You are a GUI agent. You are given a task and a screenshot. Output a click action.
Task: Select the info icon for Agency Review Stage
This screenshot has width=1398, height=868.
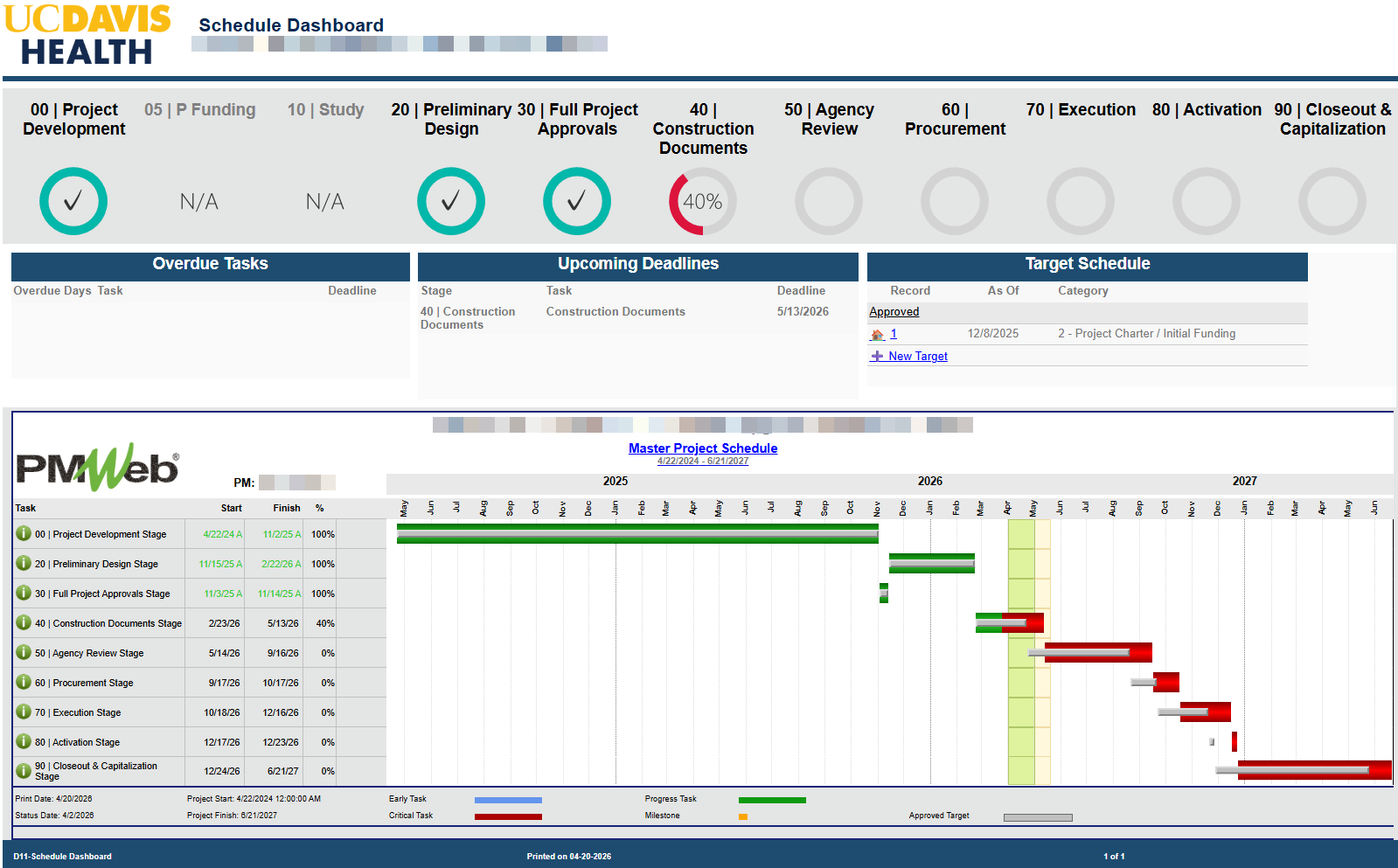pos(24,652)
